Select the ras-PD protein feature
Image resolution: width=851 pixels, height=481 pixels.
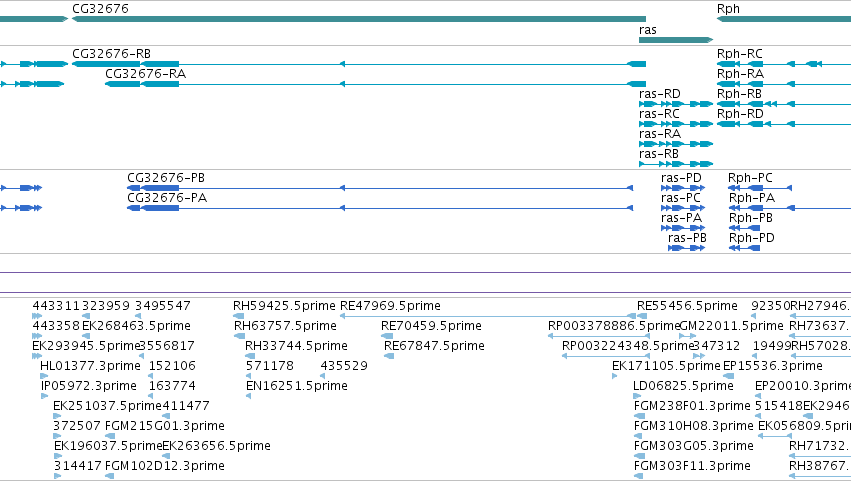[683, 188]
